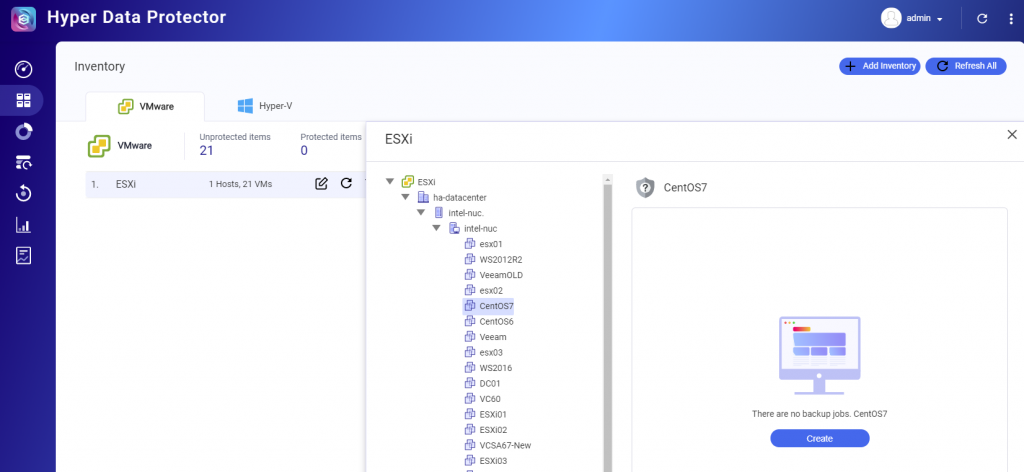This screenshot has height=472, width=1024.
Task: Select the ESXi01 VM in tree
Action: click(493, 414)
